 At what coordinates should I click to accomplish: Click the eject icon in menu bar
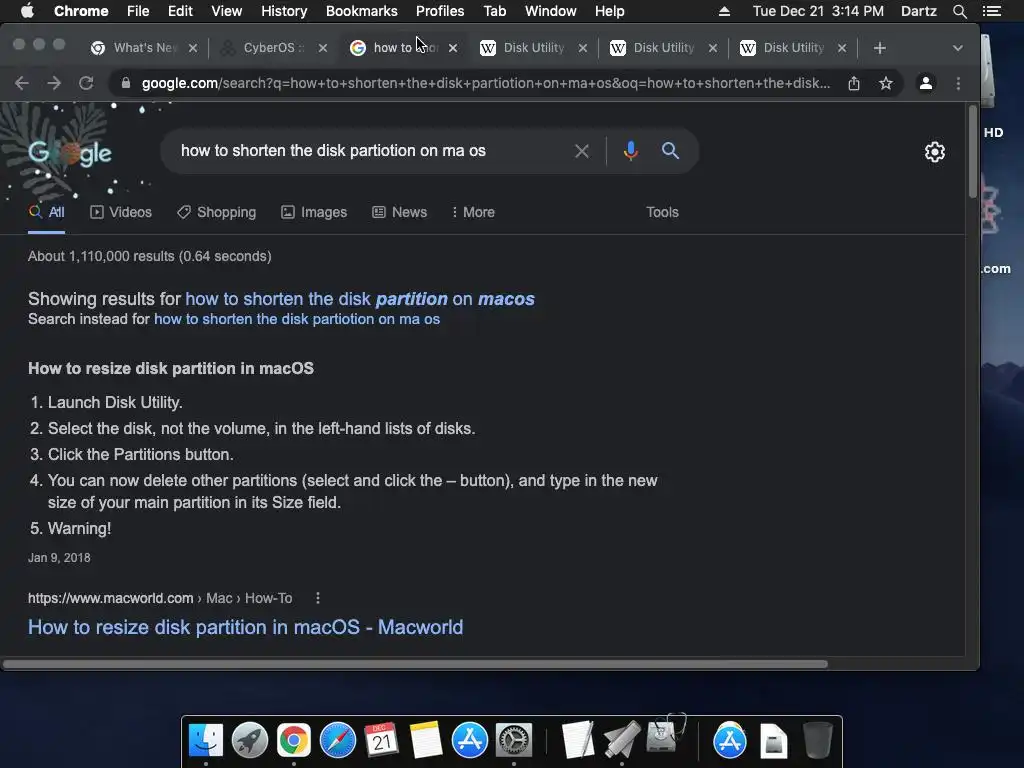click(724, 11)
